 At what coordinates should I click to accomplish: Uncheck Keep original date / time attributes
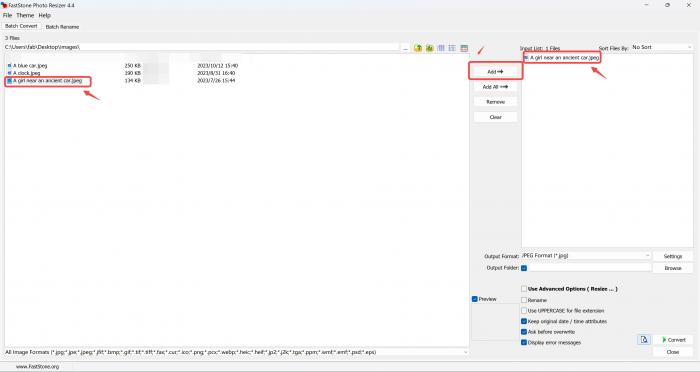click(x=524, y=321)
